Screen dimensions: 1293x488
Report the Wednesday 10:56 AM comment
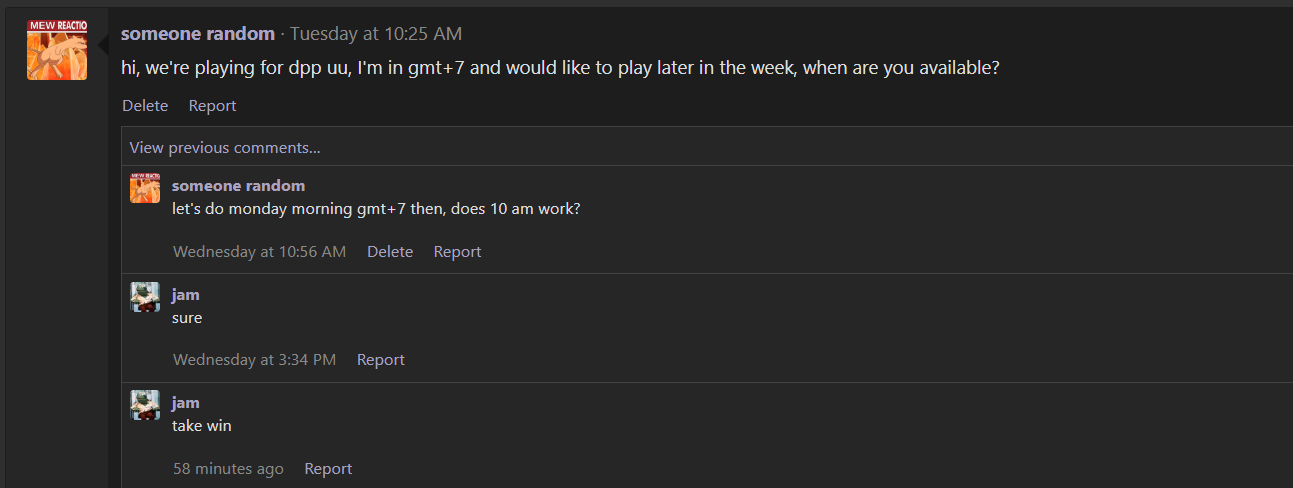pyautogui.click(x=458, y=252)
